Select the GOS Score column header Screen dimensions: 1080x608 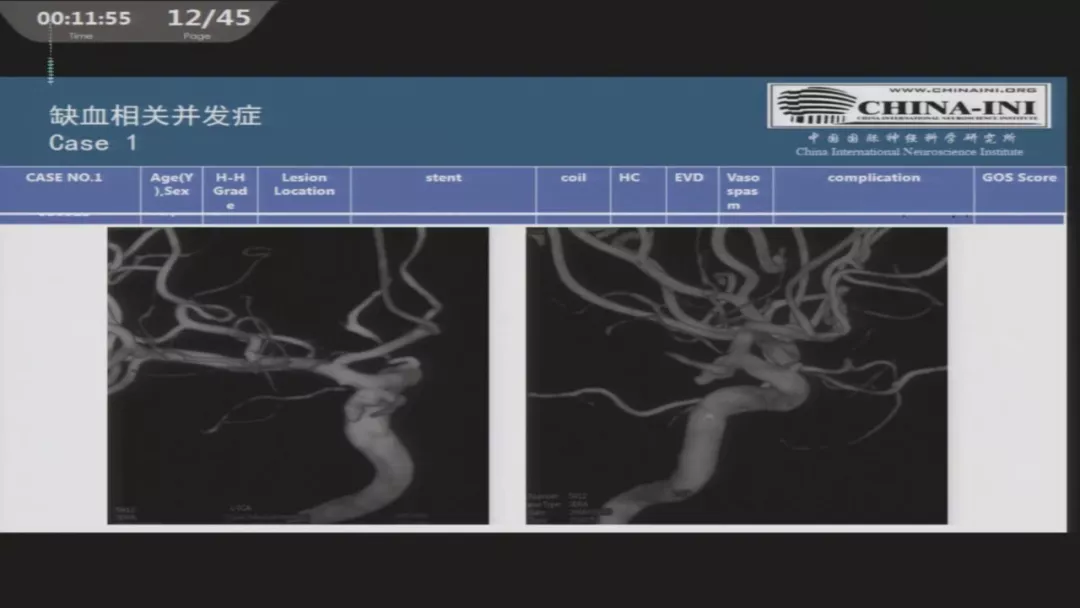click(x=1018, y=178)
